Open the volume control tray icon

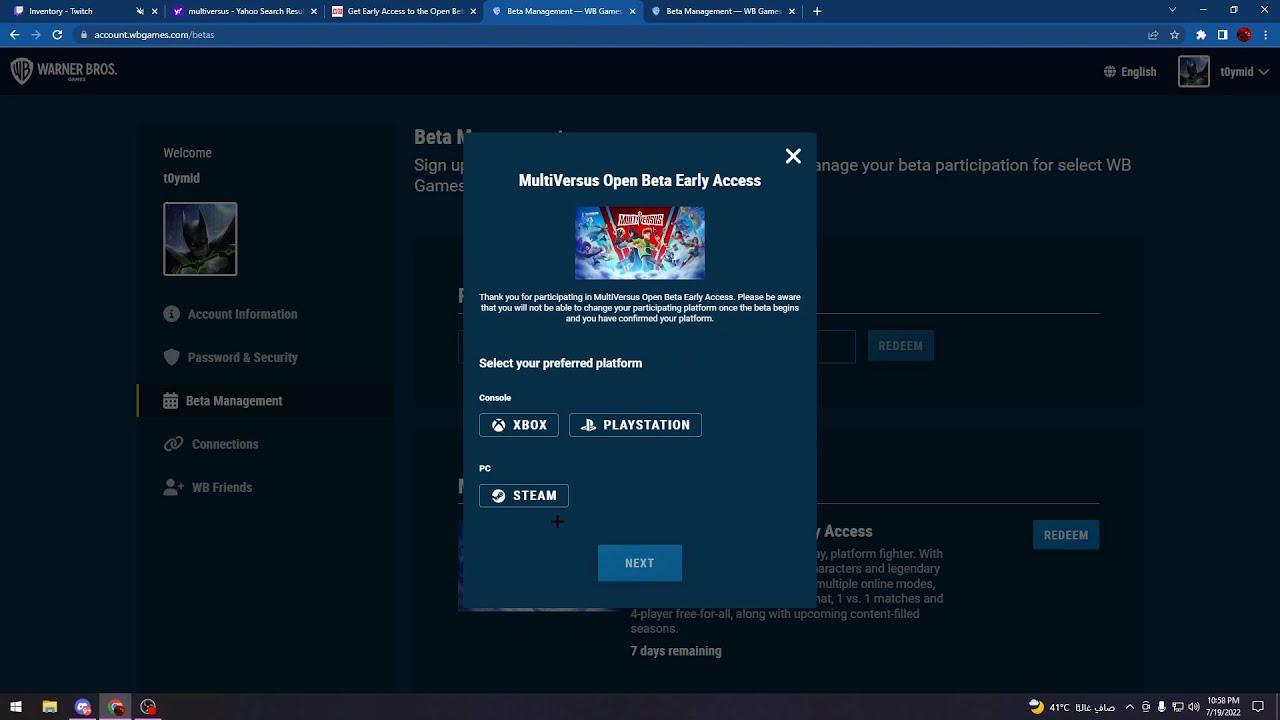point(1193,707)
